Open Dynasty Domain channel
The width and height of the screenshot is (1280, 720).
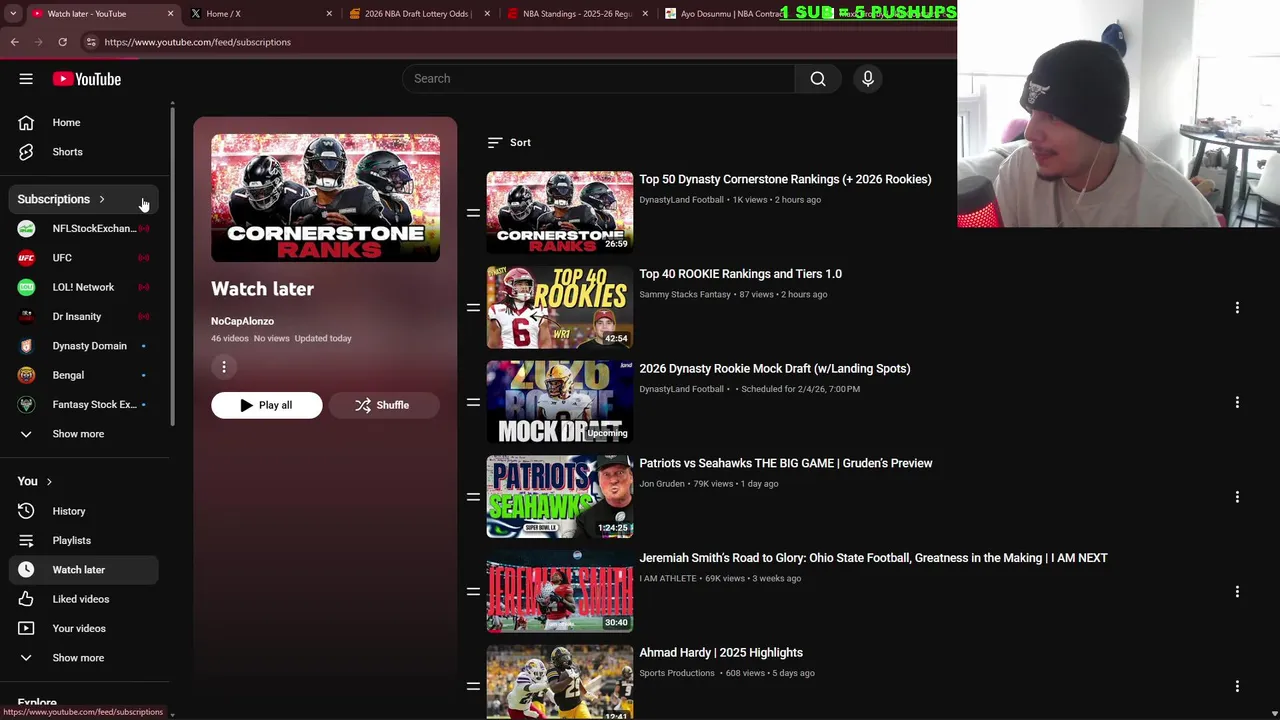(x=84, y=346)
